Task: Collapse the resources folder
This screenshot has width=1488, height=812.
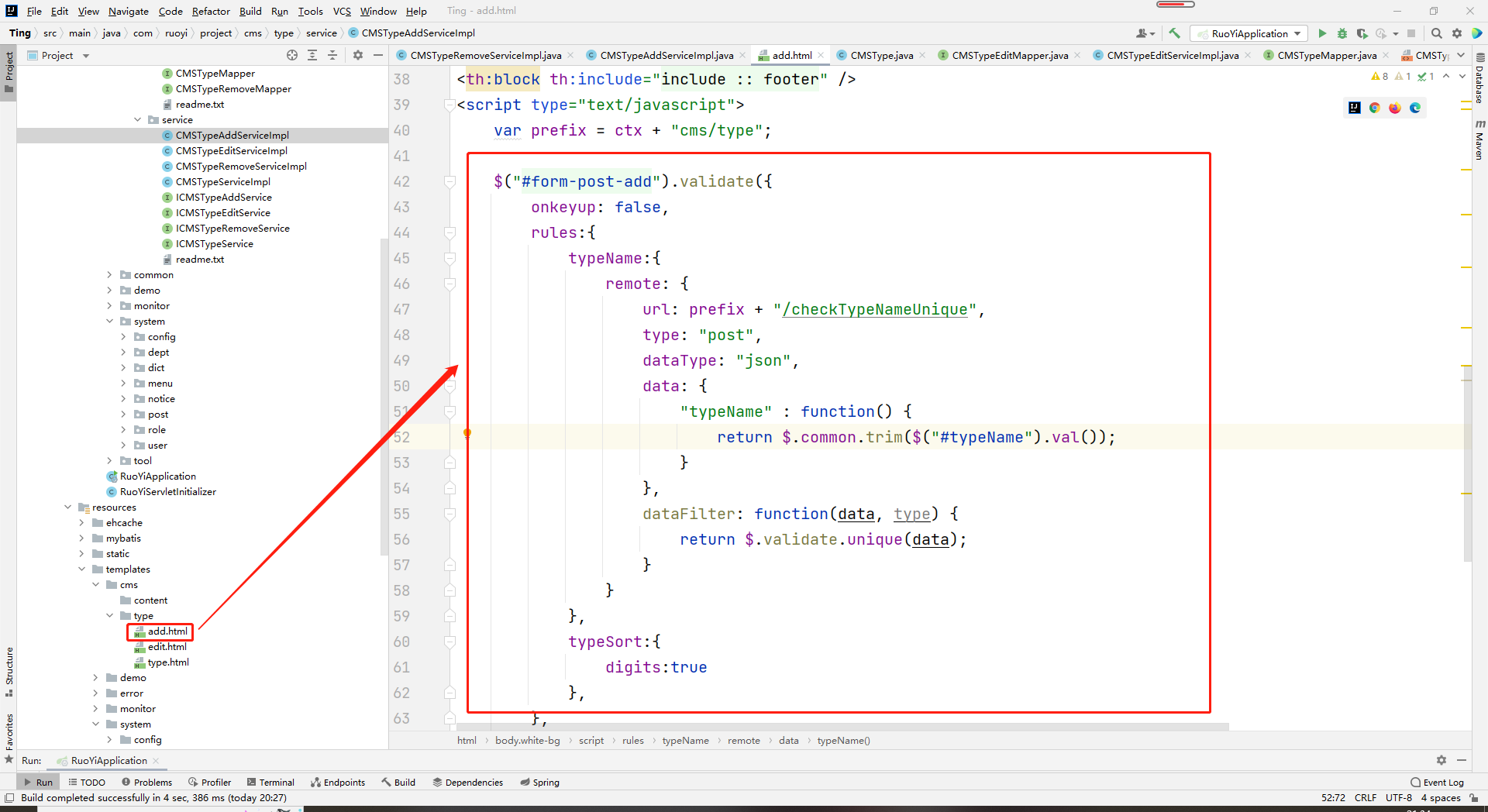Action: [x=67, y=507]
